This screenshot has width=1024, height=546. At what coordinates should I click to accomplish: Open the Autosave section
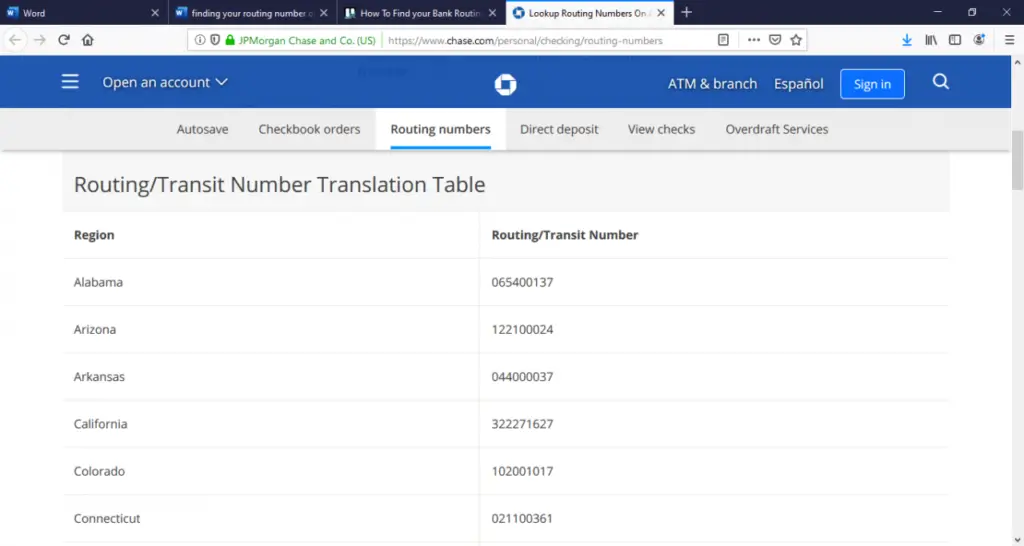click(202, 129)
